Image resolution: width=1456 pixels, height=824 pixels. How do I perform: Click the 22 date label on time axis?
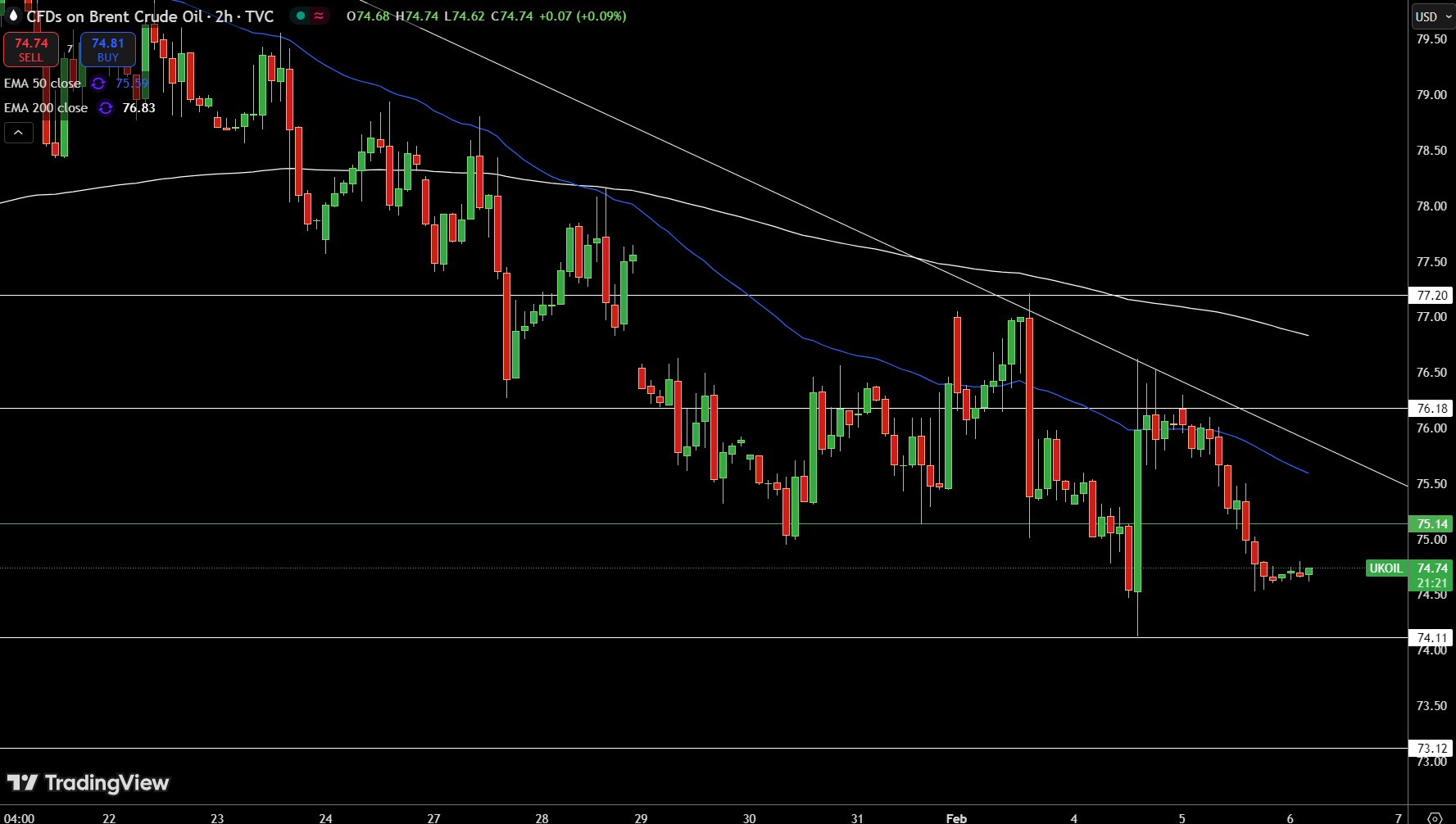pyautogui.click(x=109, y=818)
